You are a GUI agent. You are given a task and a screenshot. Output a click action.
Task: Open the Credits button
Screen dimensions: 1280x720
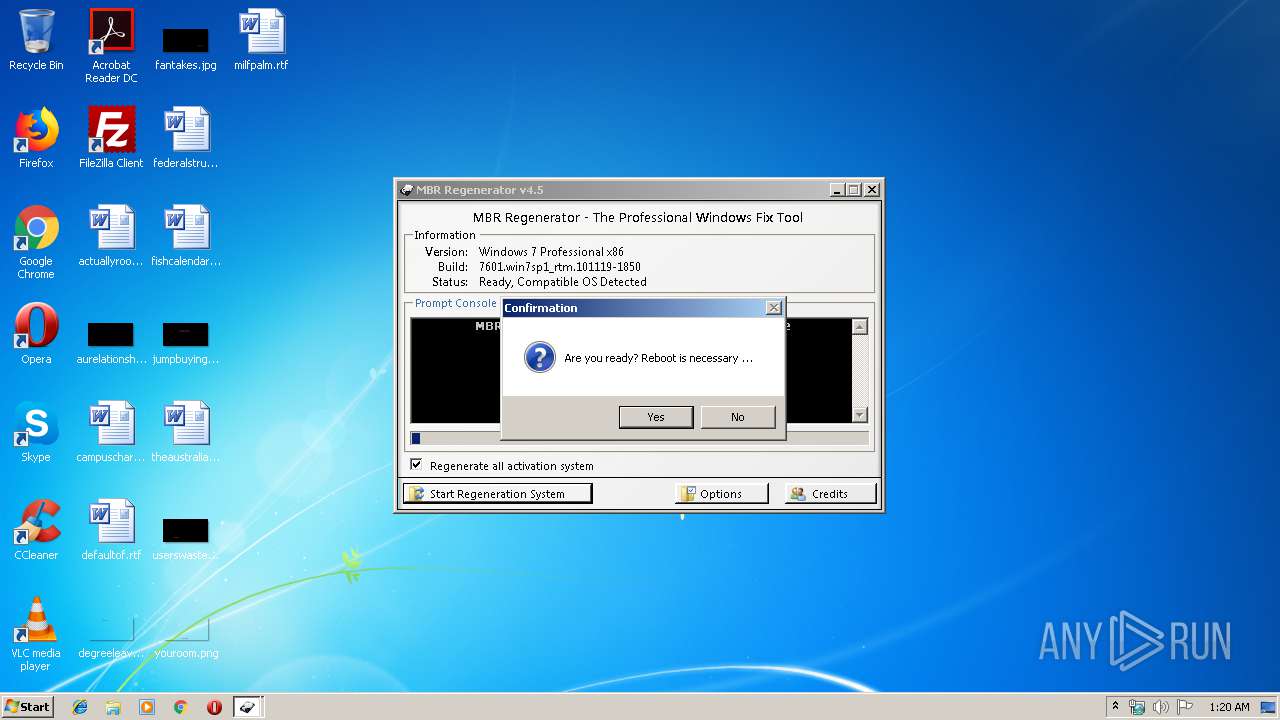pyautogui.click(x=831, y=494)
